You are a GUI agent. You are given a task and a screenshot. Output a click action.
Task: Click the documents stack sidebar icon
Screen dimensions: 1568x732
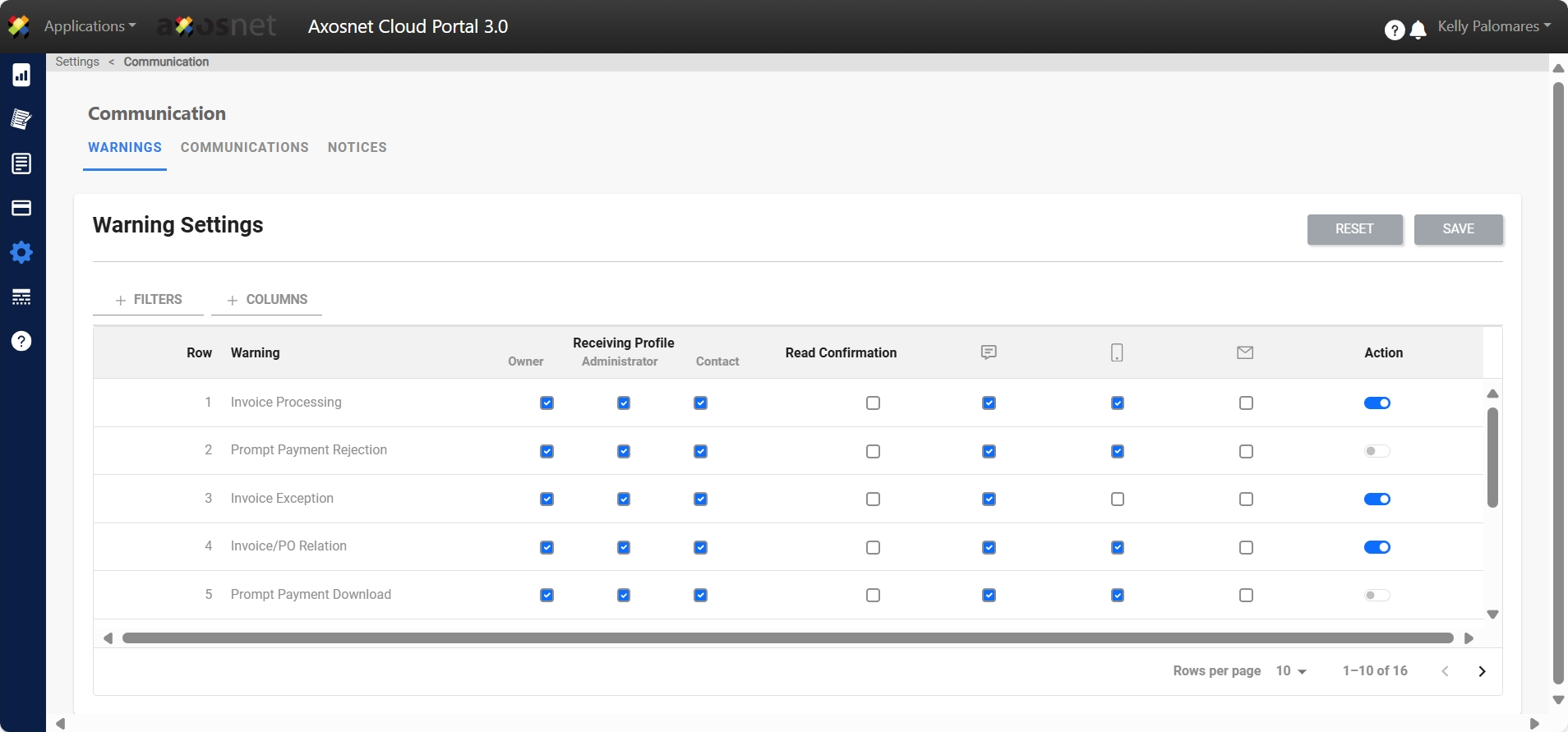pyautogui.click(x=21, y=119)
